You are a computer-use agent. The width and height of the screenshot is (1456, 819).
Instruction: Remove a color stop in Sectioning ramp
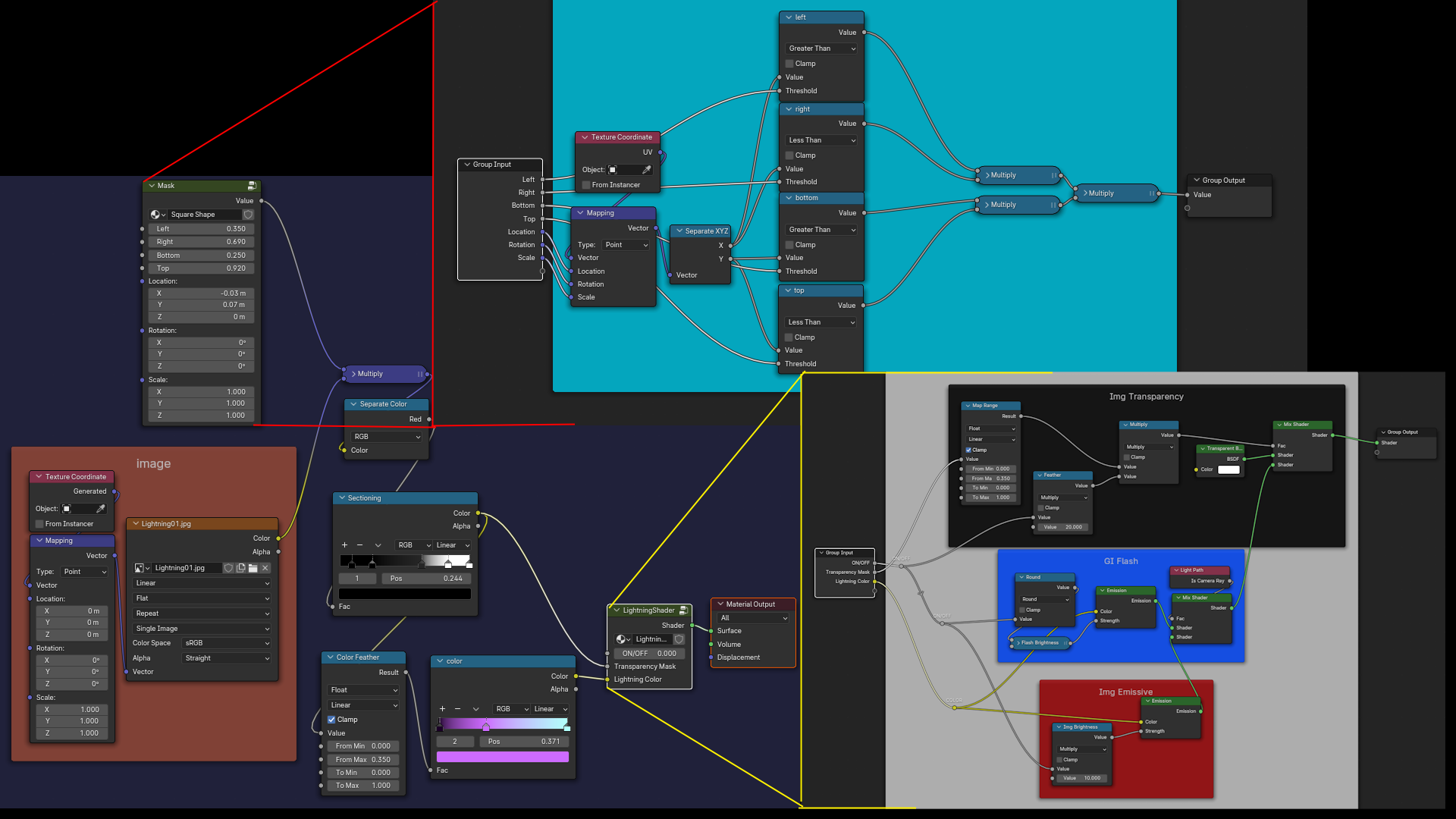click(359, 545)
